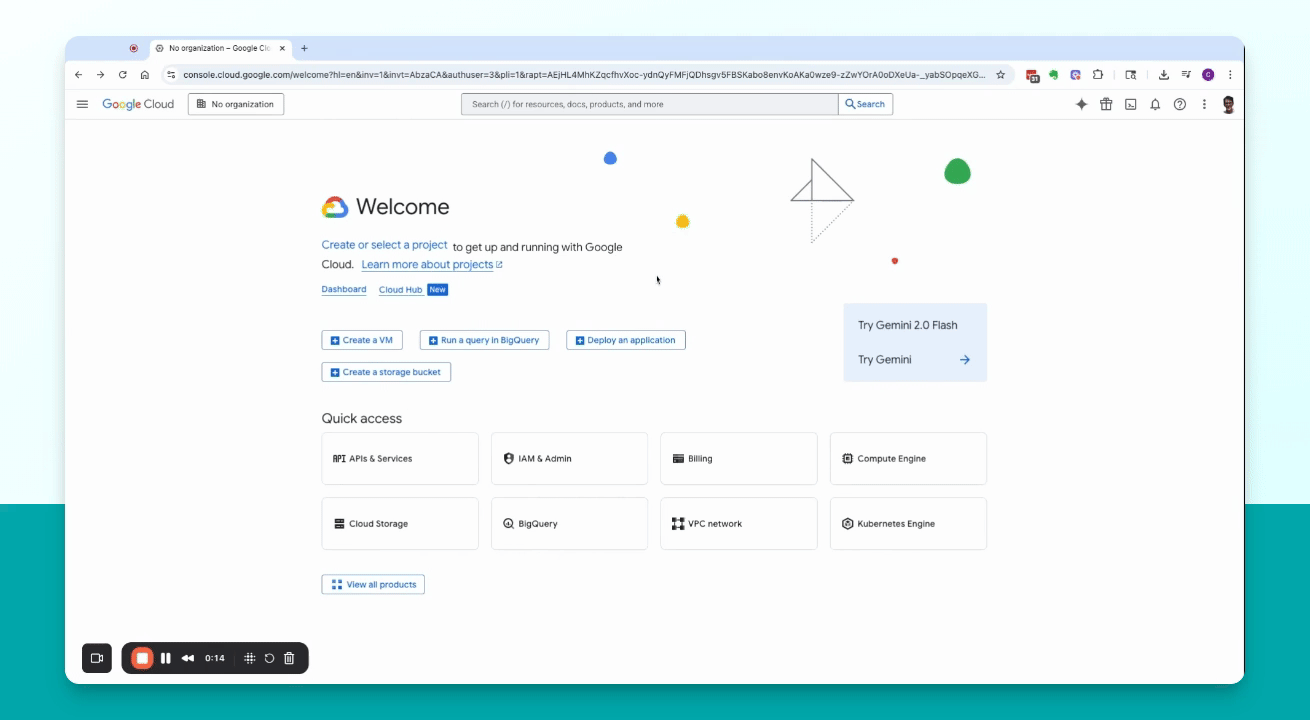Click View all products
Viewport: 1310px width, 720px height.
[x=373, y=584]
